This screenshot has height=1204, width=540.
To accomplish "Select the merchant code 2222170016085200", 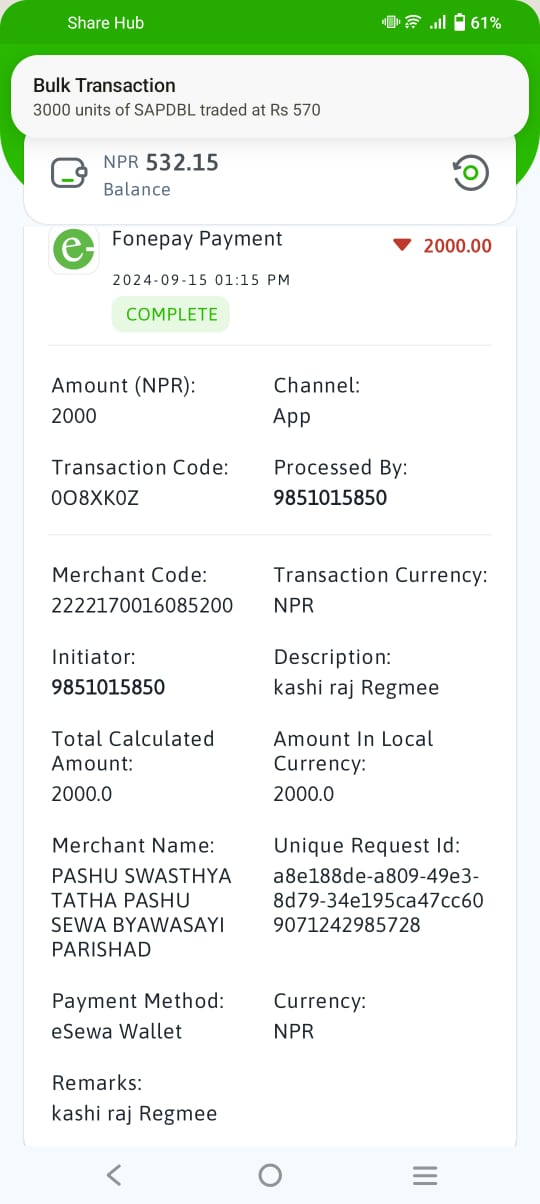I will coord(142,605).
